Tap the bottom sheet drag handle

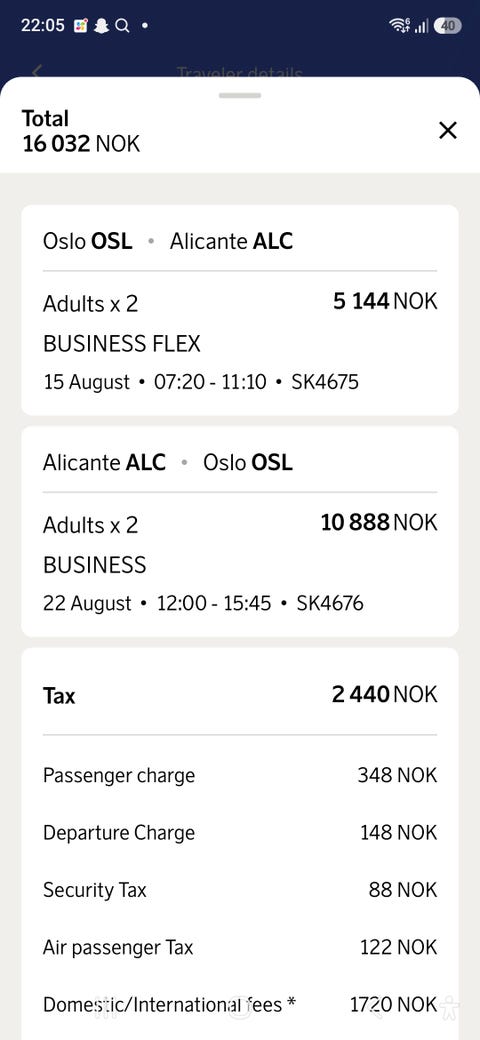pos(240,96)
